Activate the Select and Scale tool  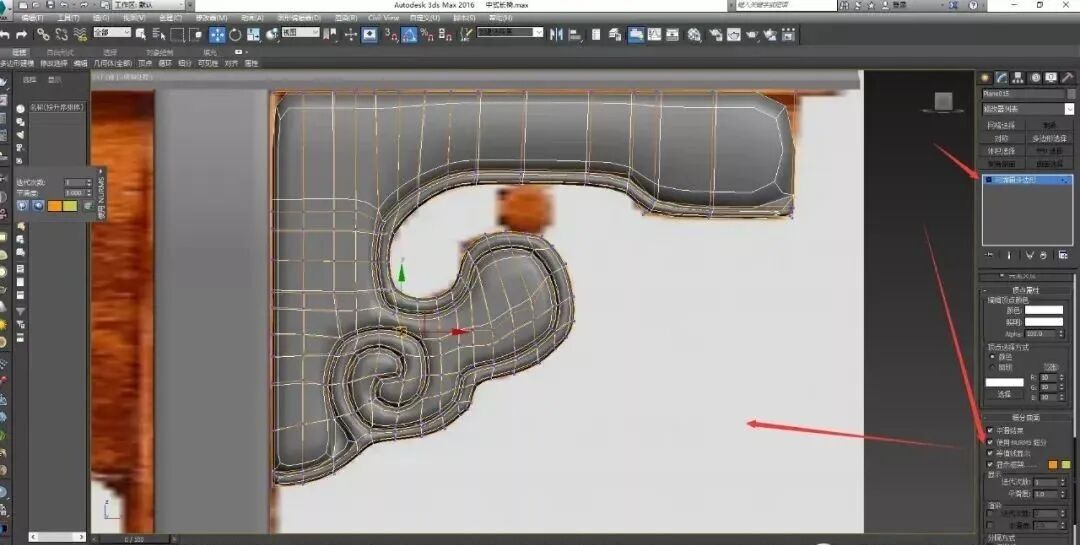(x=253, y=34)
